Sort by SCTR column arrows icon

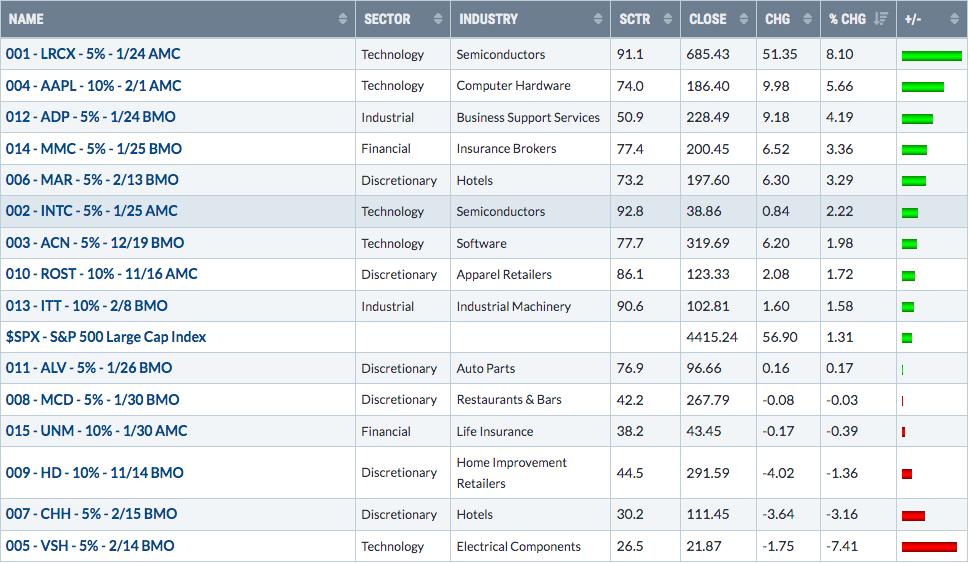668,19
